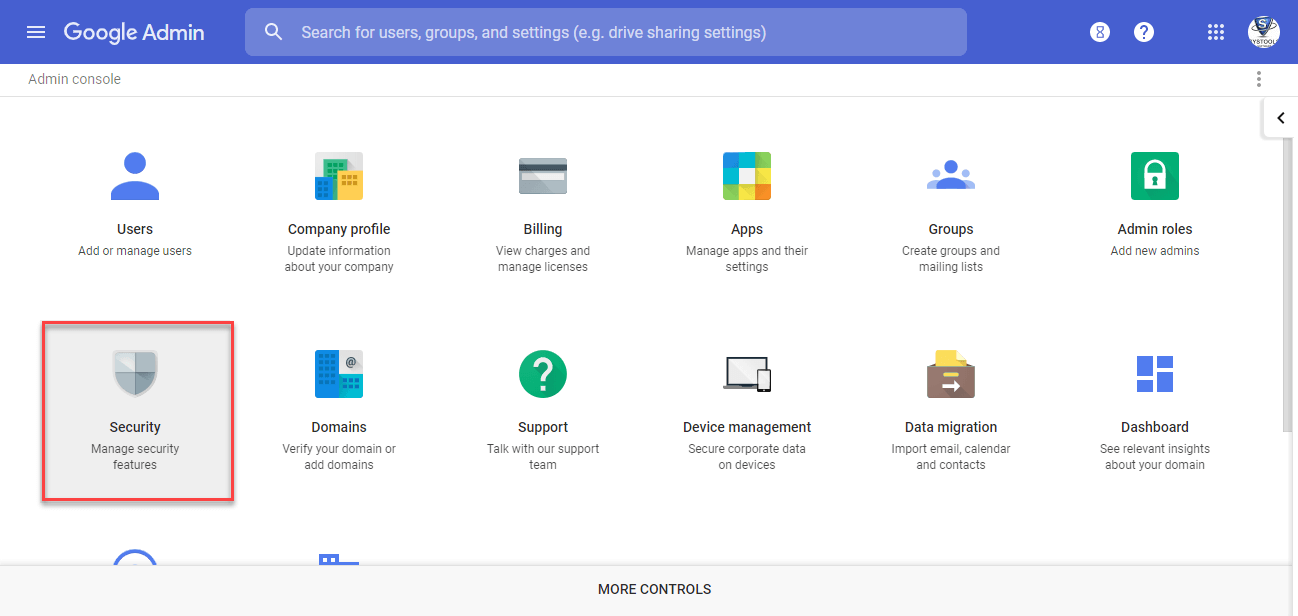Open the Billing credit card icon
The height and width of the screenshot is (616, 1298).
(x=543, y=176)
